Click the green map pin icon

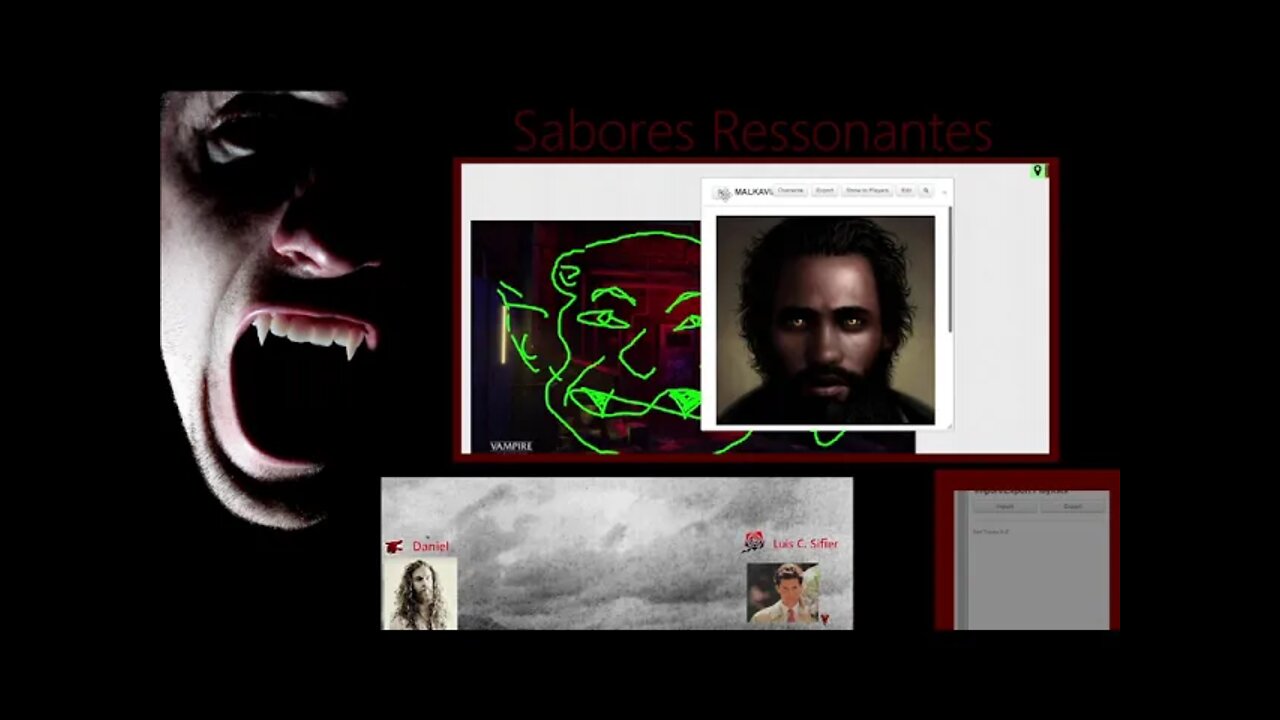[1037, 171]
